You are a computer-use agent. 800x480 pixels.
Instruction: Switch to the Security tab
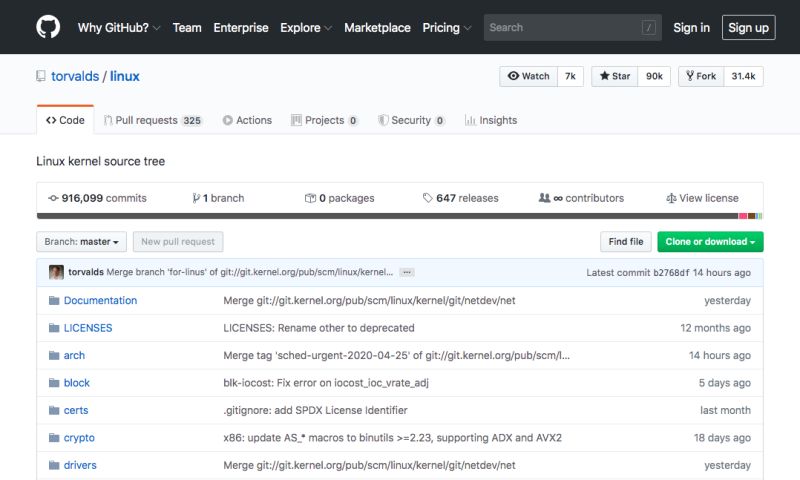[x=411, y=120]
